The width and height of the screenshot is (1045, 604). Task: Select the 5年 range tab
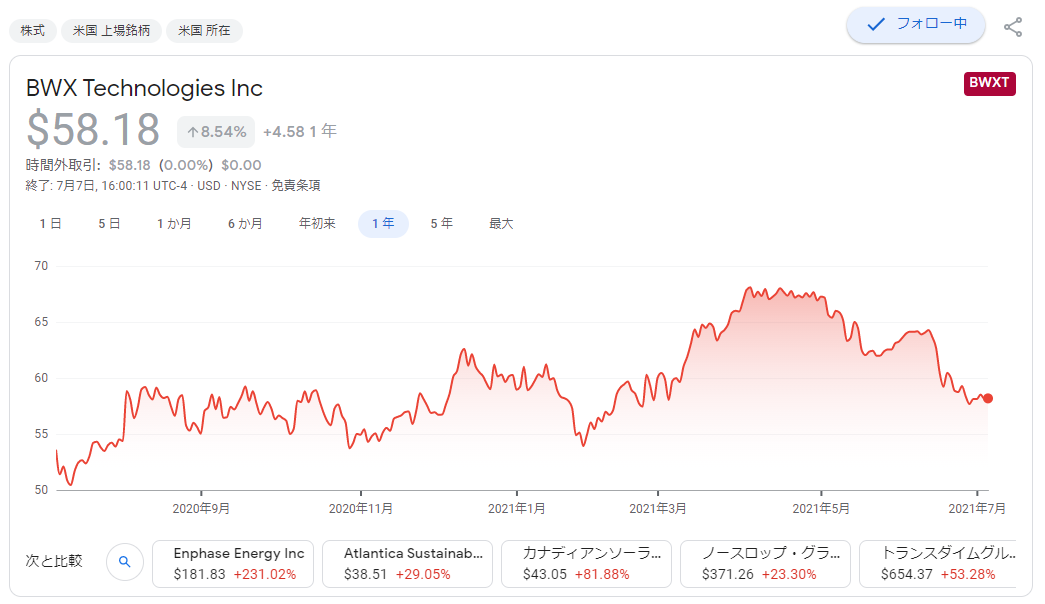click(x=441, y=223)
